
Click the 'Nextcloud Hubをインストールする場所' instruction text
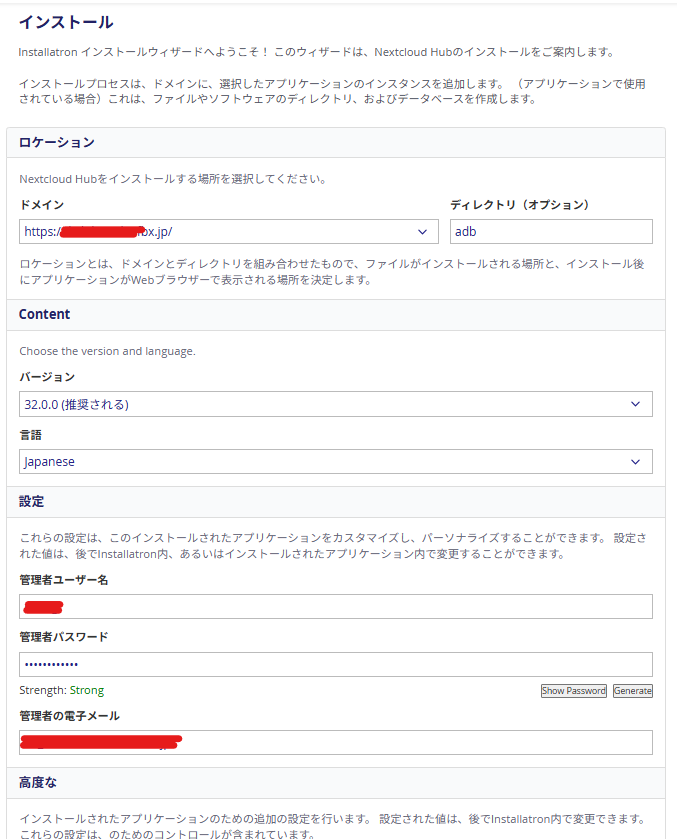coord(173,179)
